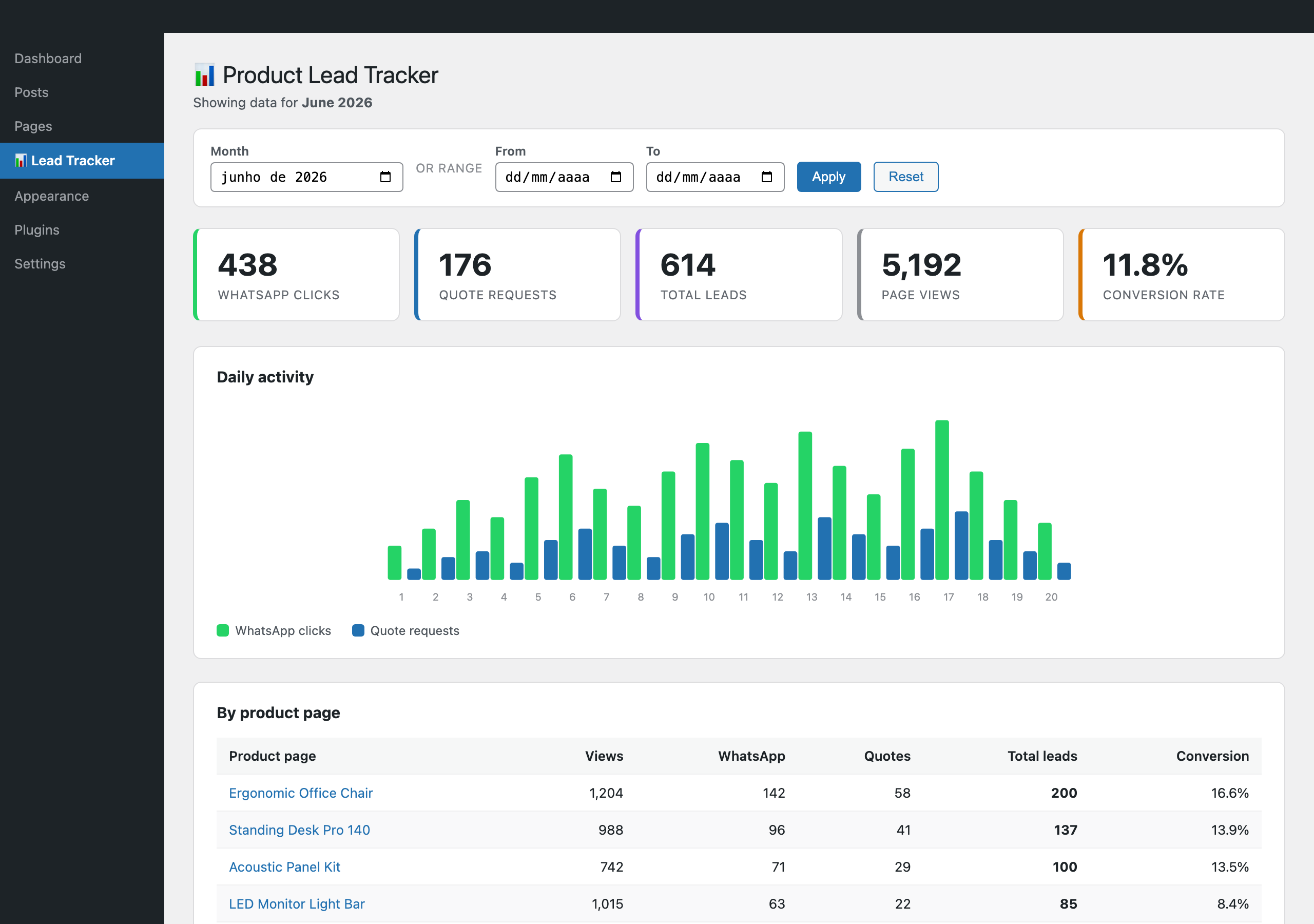Open the LED Monitor Light Bar link
The image size is (1314, 924).
pyautogui.click(x=297, y=903)
